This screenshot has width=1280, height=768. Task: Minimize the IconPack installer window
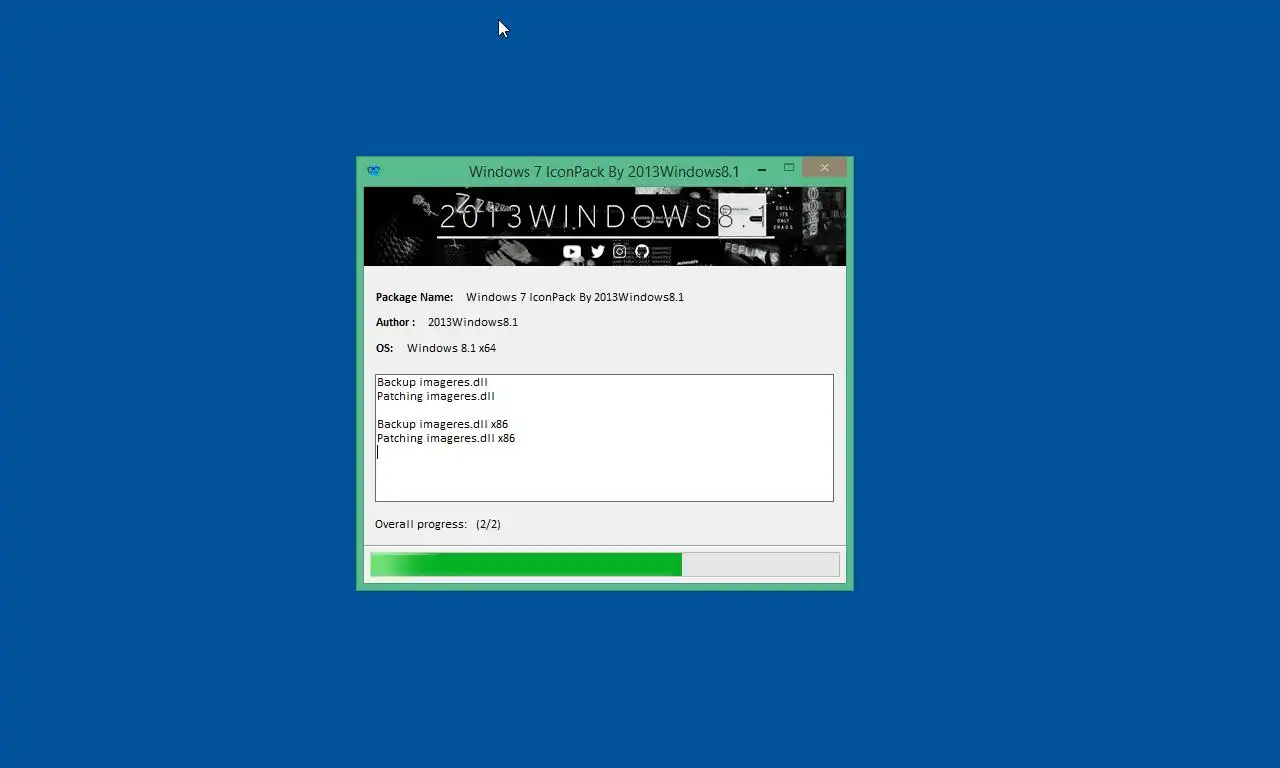[x=763, y=168]
